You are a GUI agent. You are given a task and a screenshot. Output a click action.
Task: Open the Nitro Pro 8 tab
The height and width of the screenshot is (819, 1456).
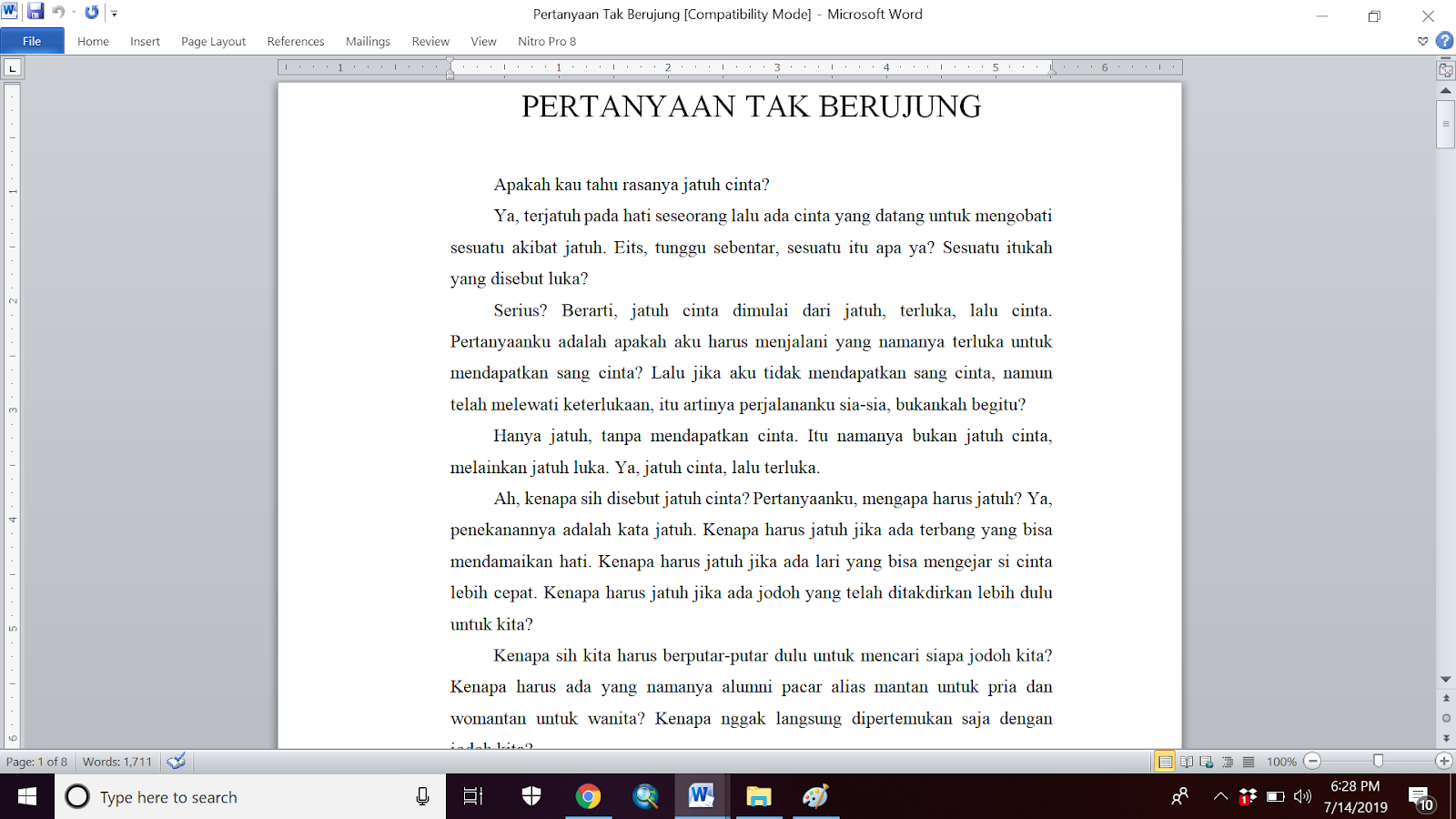coord(546,41)
